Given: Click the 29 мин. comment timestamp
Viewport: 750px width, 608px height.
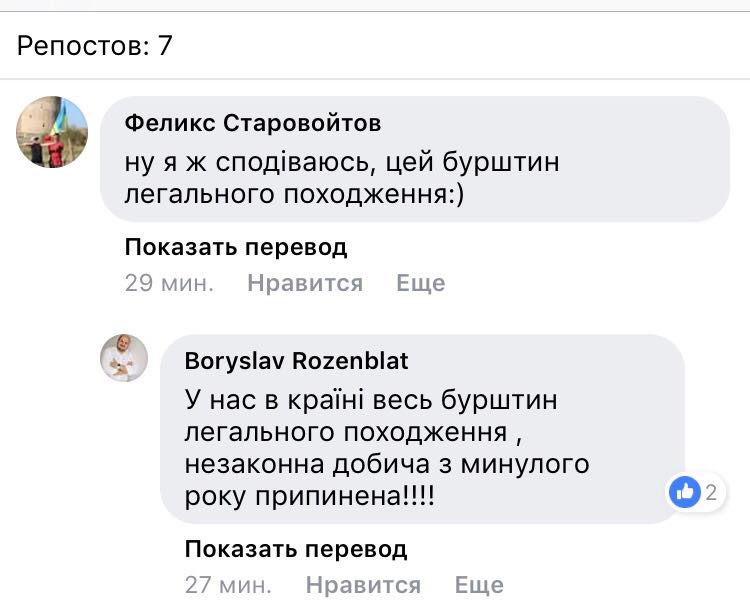Looking at the screenshot, I should 169,283.
